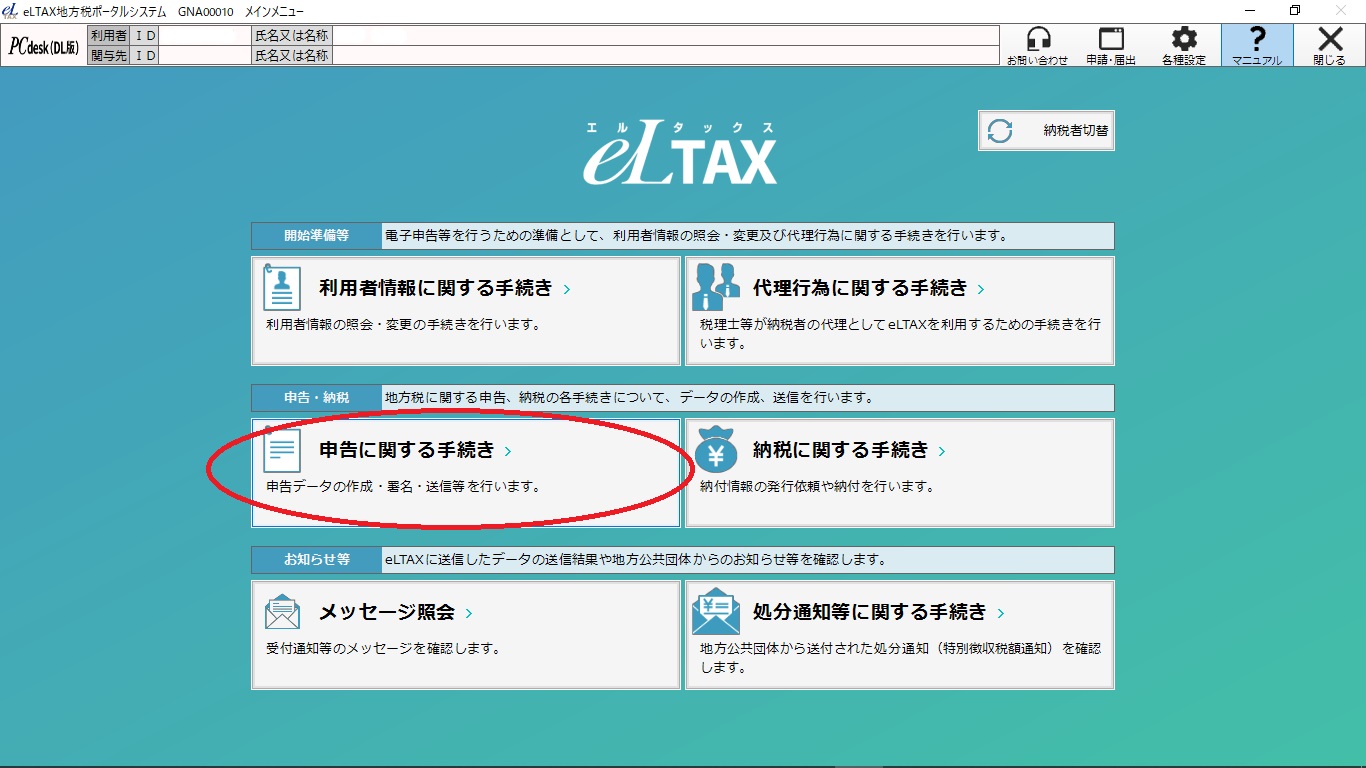Viewport: 1366px width, 768px height.
Task: Click the user document icon for 利用者情報
Action: click(282, 288)
